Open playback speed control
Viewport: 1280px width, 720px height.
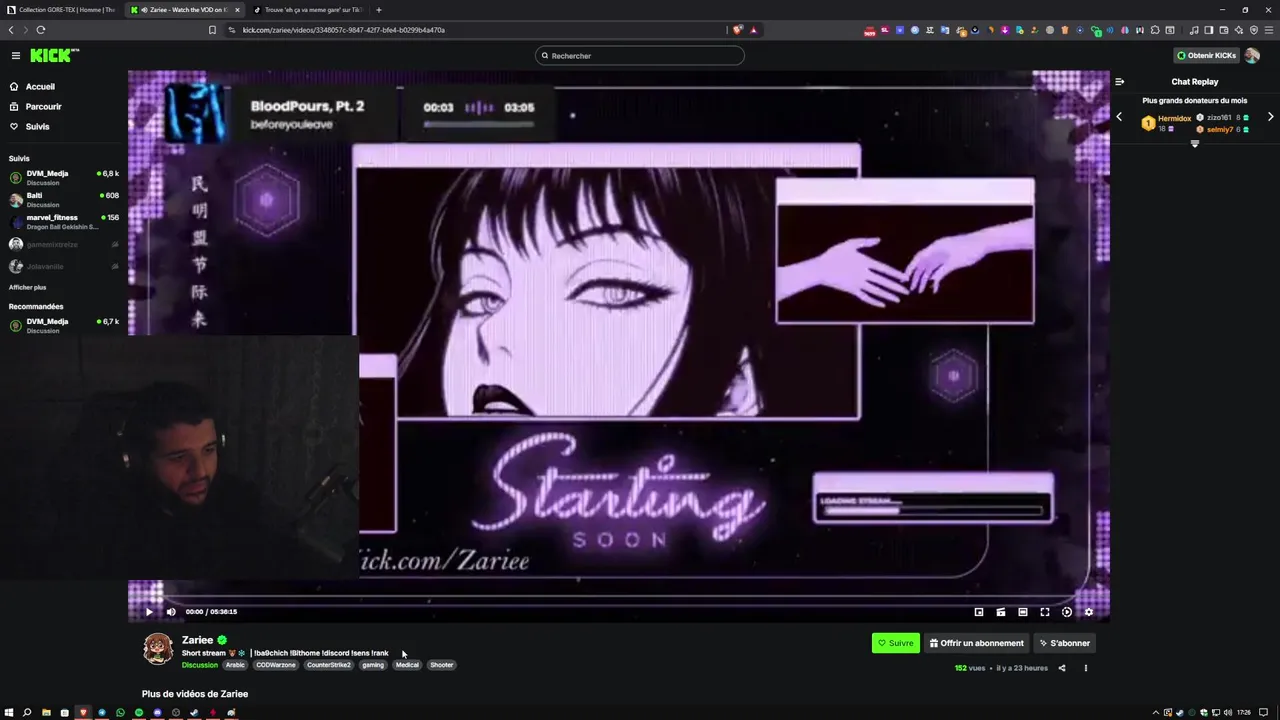pos(1067,612)
